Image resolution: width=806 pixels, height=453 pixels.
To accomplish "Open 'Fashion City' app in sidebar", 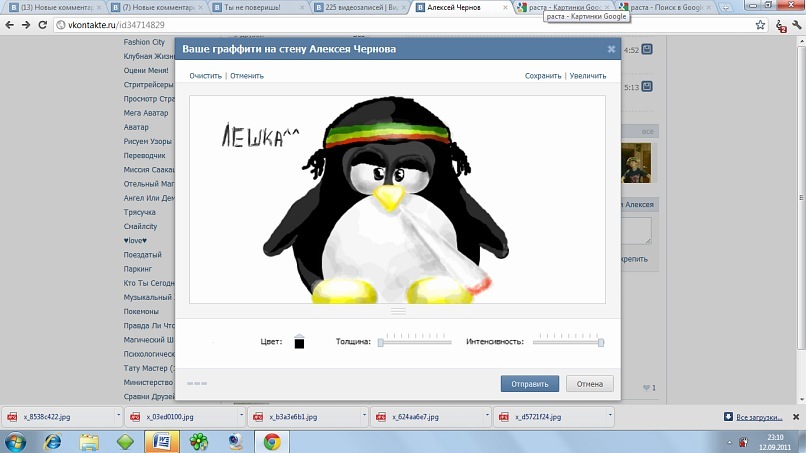I will tap(144, 42).
